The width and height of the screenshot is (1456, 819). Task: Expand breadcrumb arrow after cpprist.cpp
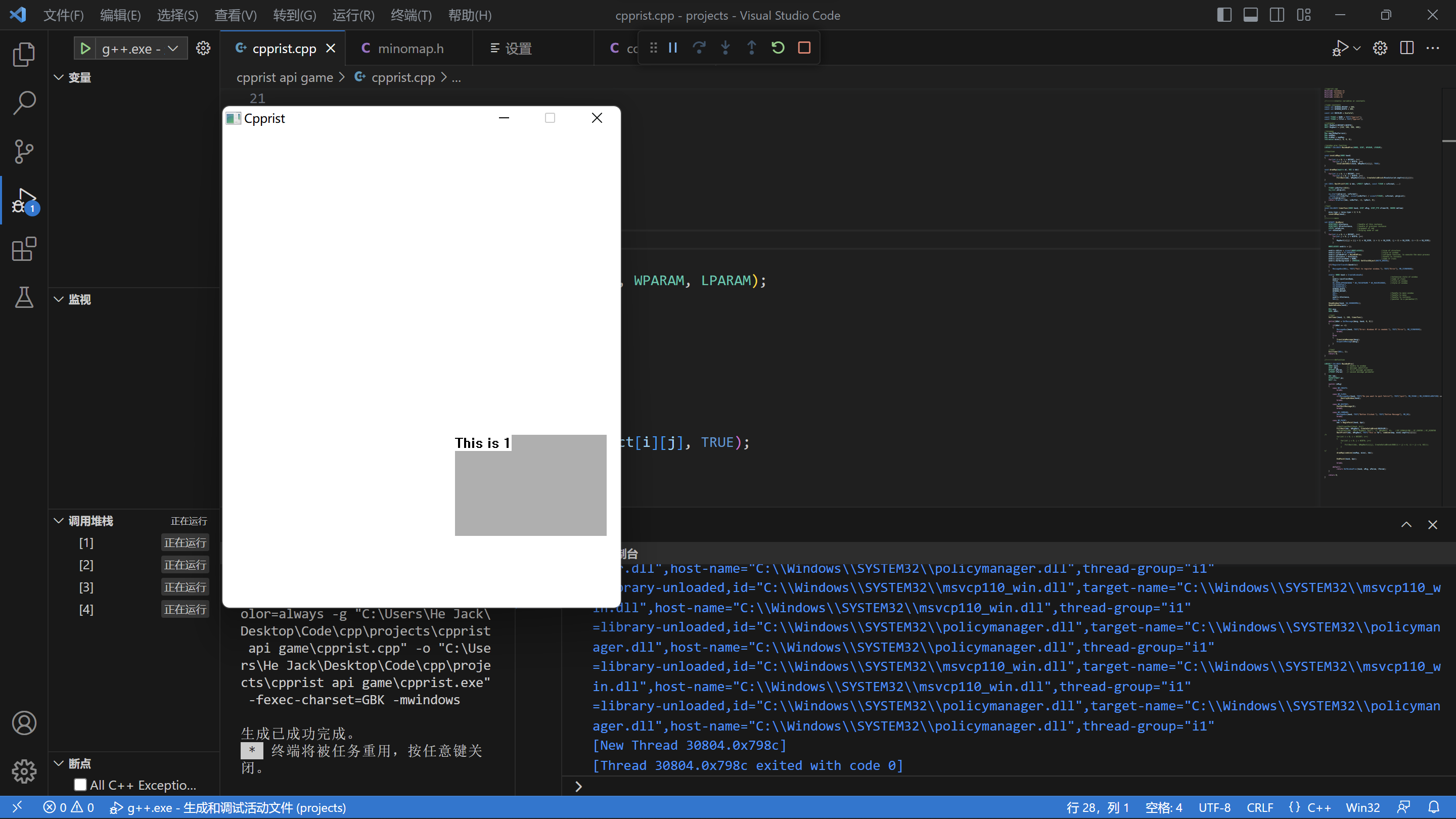tap(444, 77)
